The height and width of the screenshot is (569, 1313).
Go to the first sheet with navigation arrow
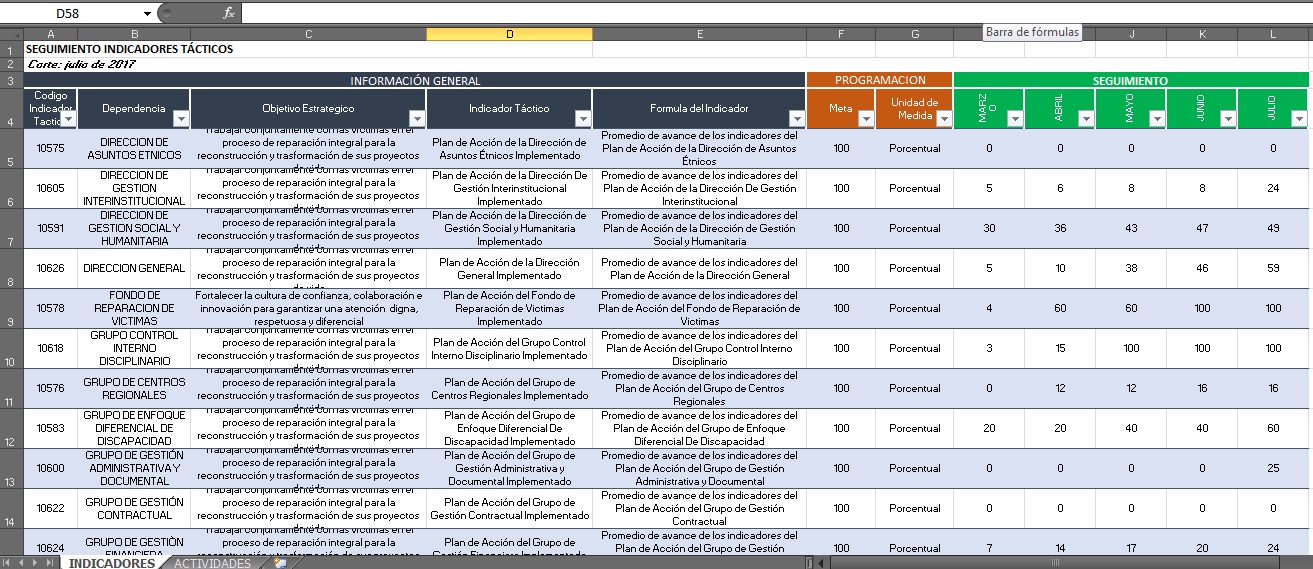[9, 563]
